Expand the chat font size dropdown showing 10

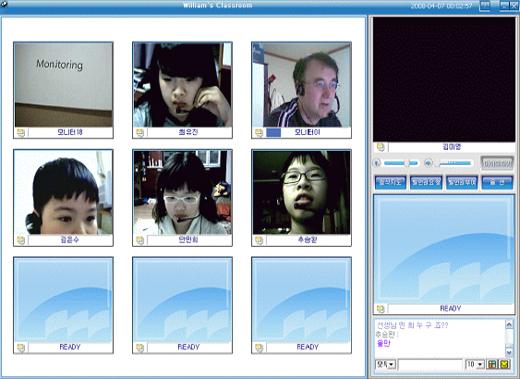click(x=475, y=364)
